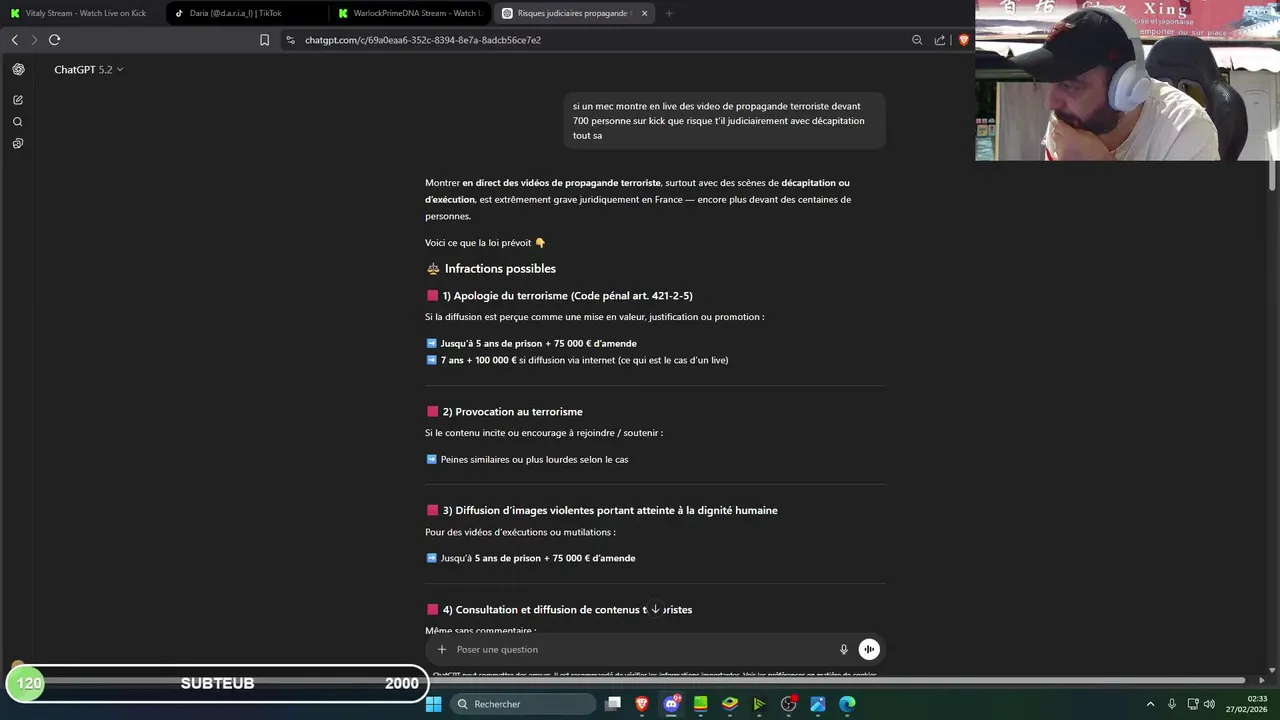Open Task View on the taskbar
The image size is (1280, 720).
point(613,704)
